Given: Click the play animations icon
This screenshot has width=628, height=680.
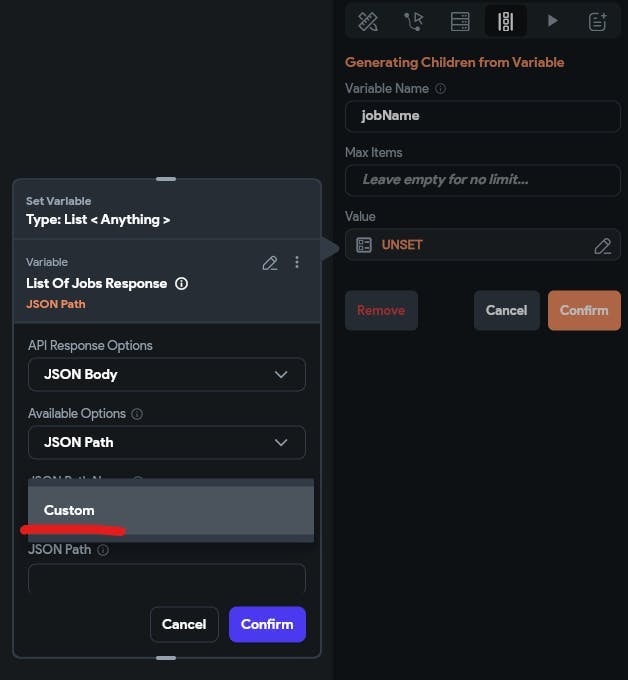Looking at the screenshot, I should [x=552, y=21].
